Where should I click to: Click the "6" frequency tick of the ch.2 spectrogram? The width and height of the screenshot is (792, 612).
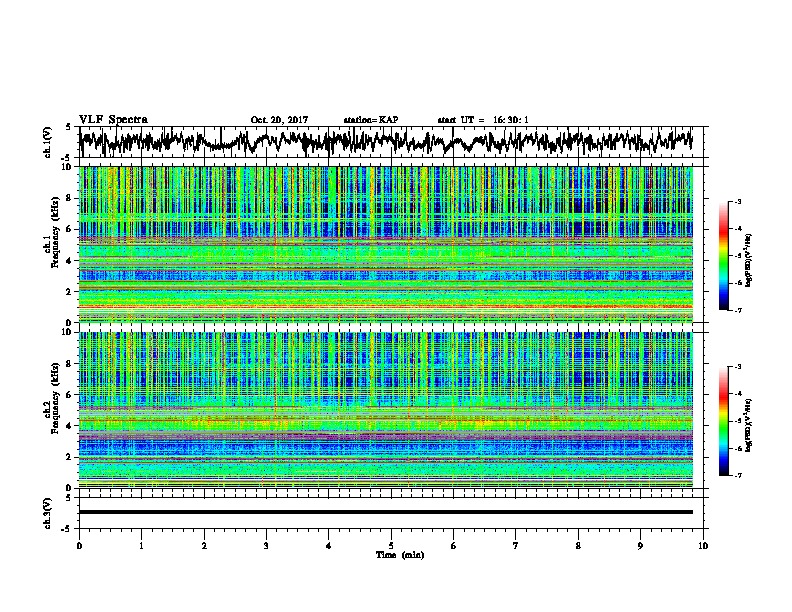tap(70, 395)
